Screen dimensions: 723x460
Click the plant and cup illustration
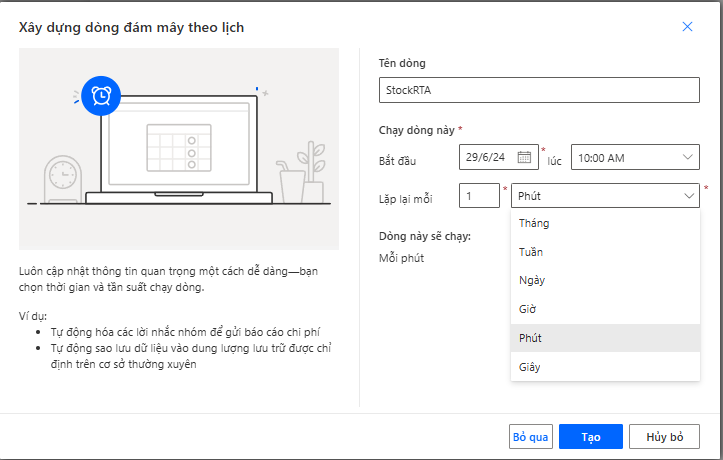302,173
